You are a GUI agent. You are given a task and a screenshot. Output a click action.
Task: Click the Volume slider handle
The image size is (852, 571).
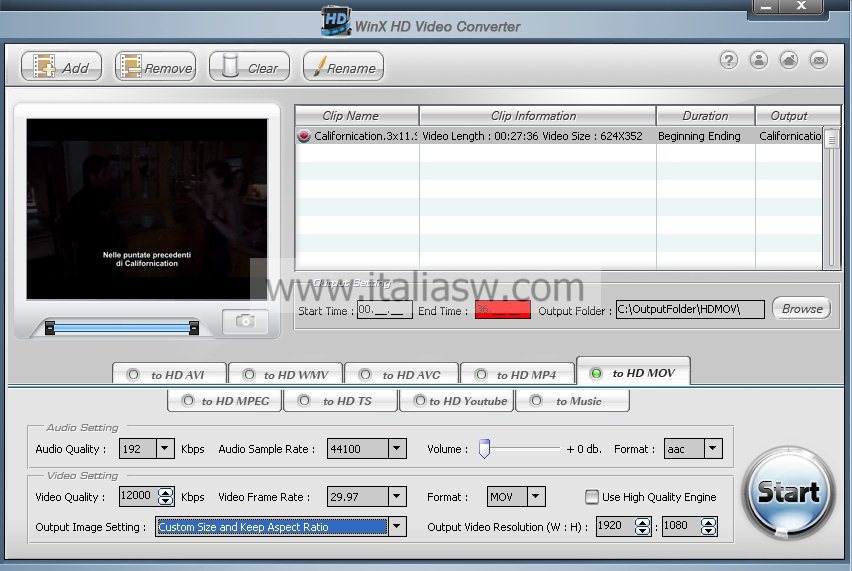(484, 449)
